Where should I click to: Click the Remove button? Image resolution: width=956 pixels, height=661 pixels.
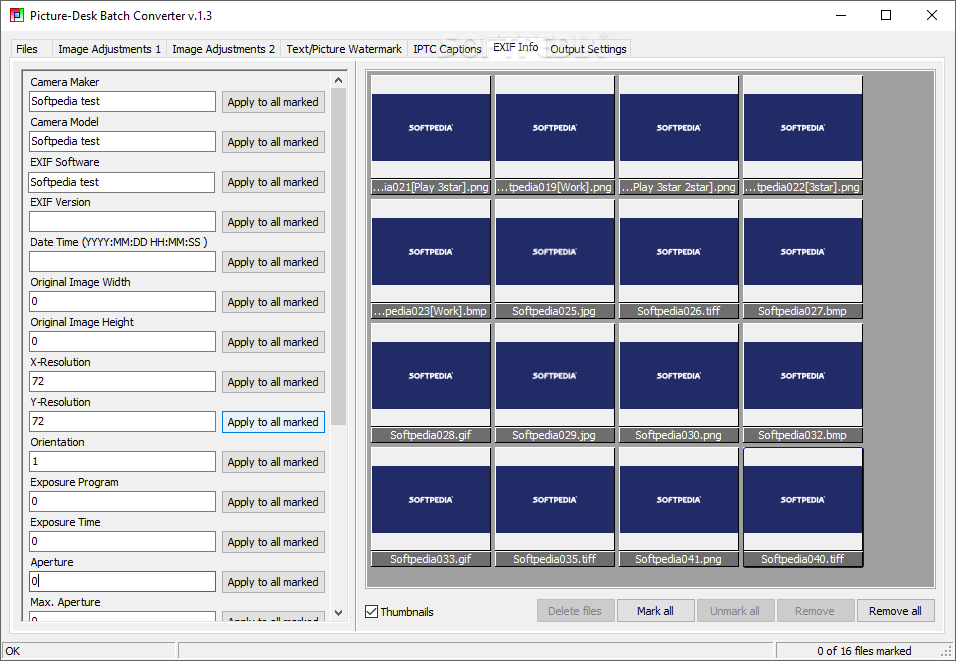[815, 611]
